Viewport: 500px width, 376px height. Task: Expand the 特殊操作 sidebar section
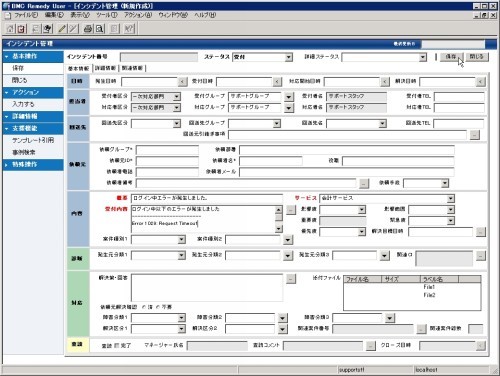point(7,165)
